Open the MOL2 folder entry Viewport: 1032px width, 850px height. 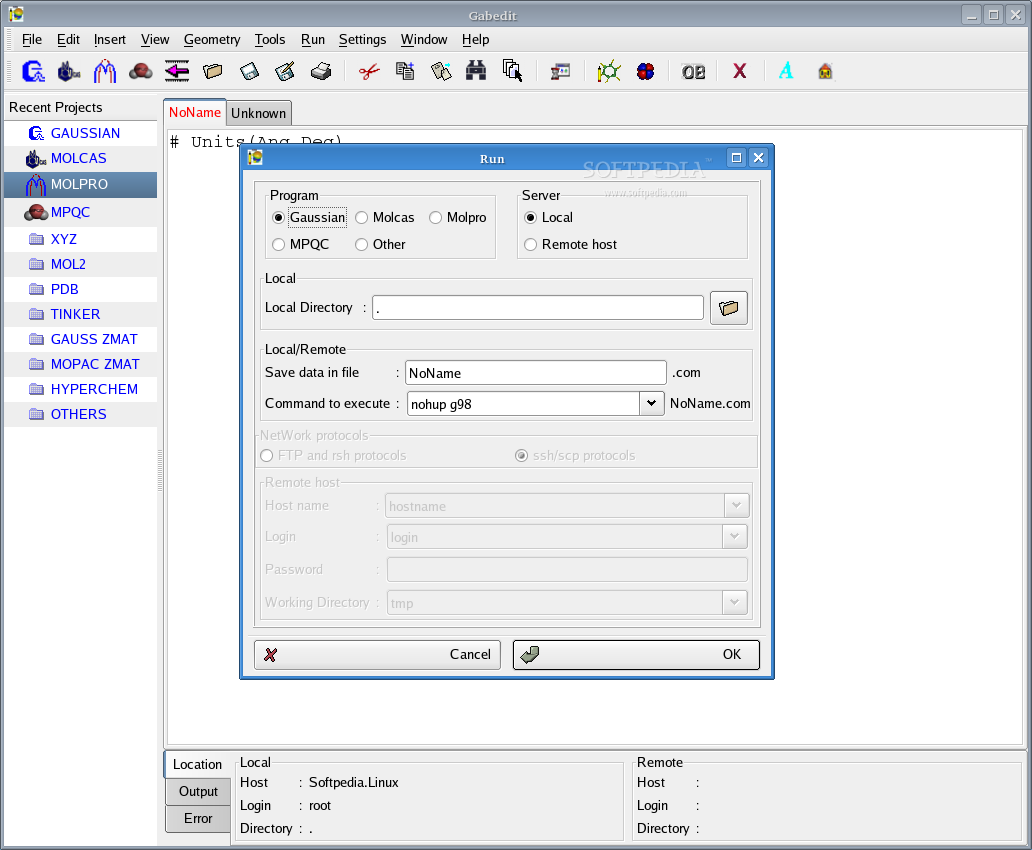(x=81, y=264)
